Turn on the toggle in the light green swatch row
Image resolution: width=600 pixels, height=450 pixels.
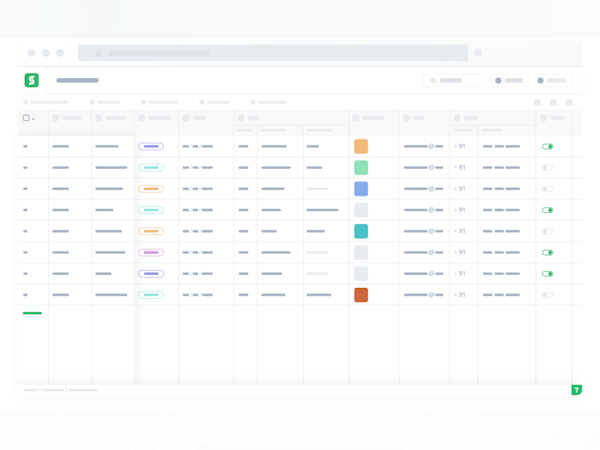[x=548, y=168]
